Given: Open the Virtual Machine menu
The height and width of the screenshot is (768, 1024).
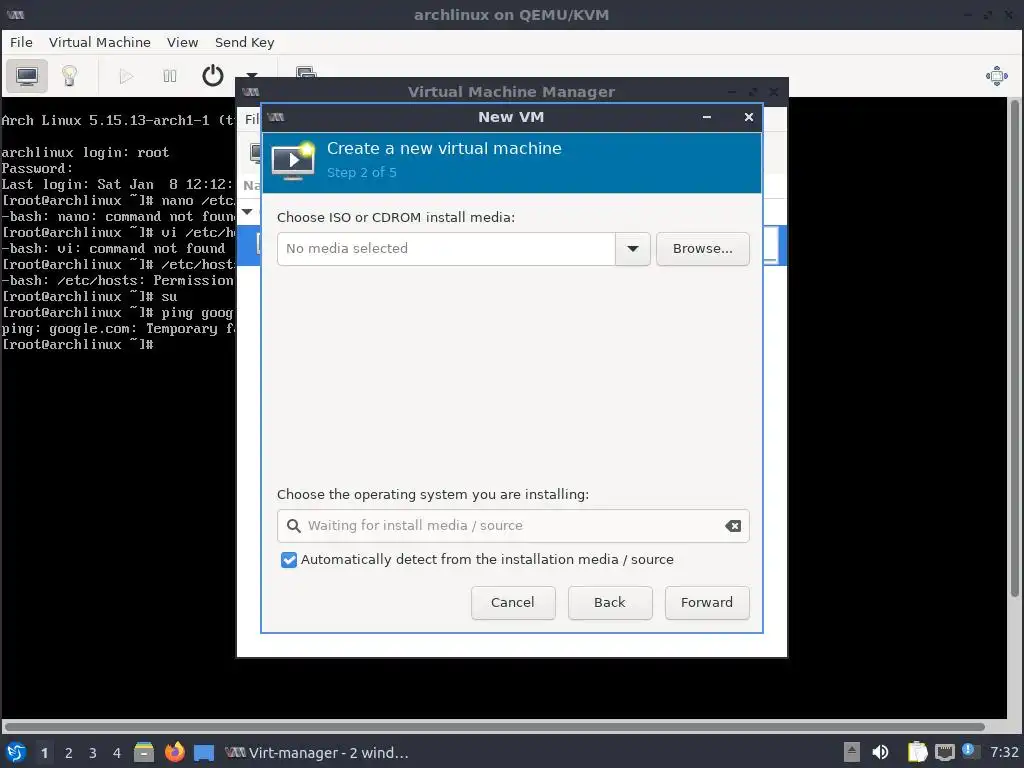Looking at the screenshot, I should (x=99, y=42).
